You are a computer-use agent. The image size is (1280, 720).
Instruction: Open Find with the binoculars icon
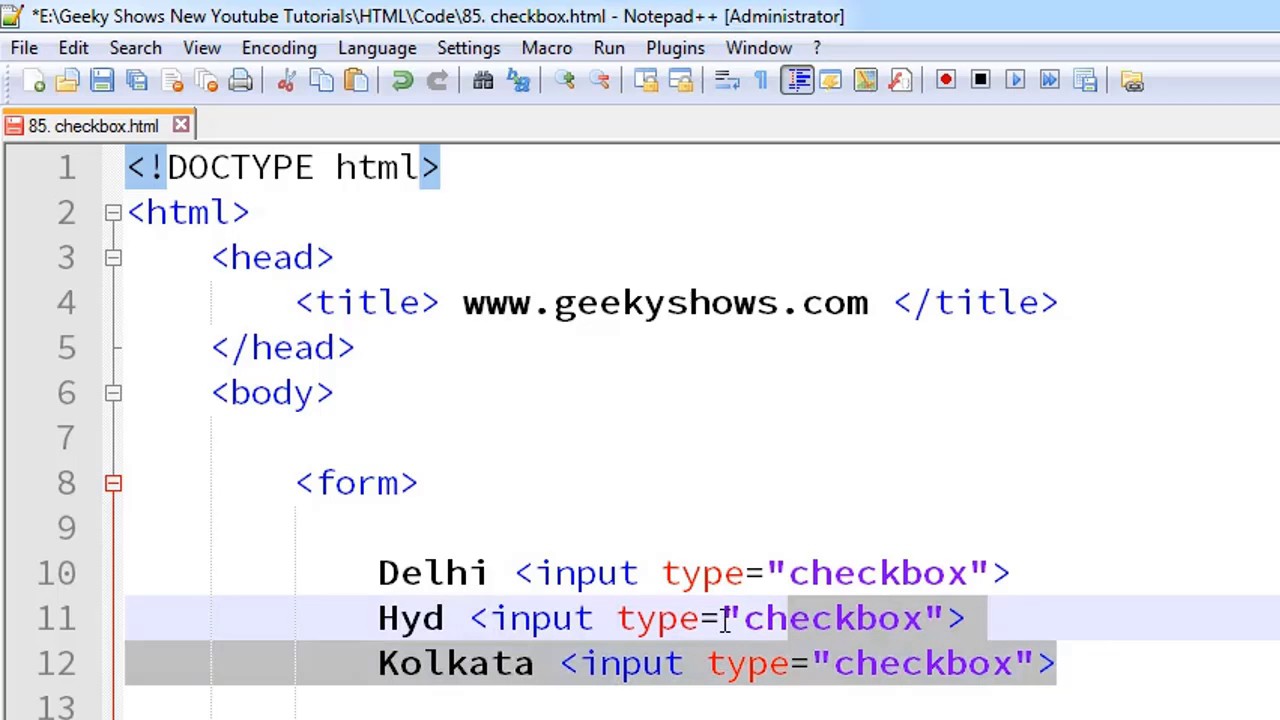pos(483,81)
